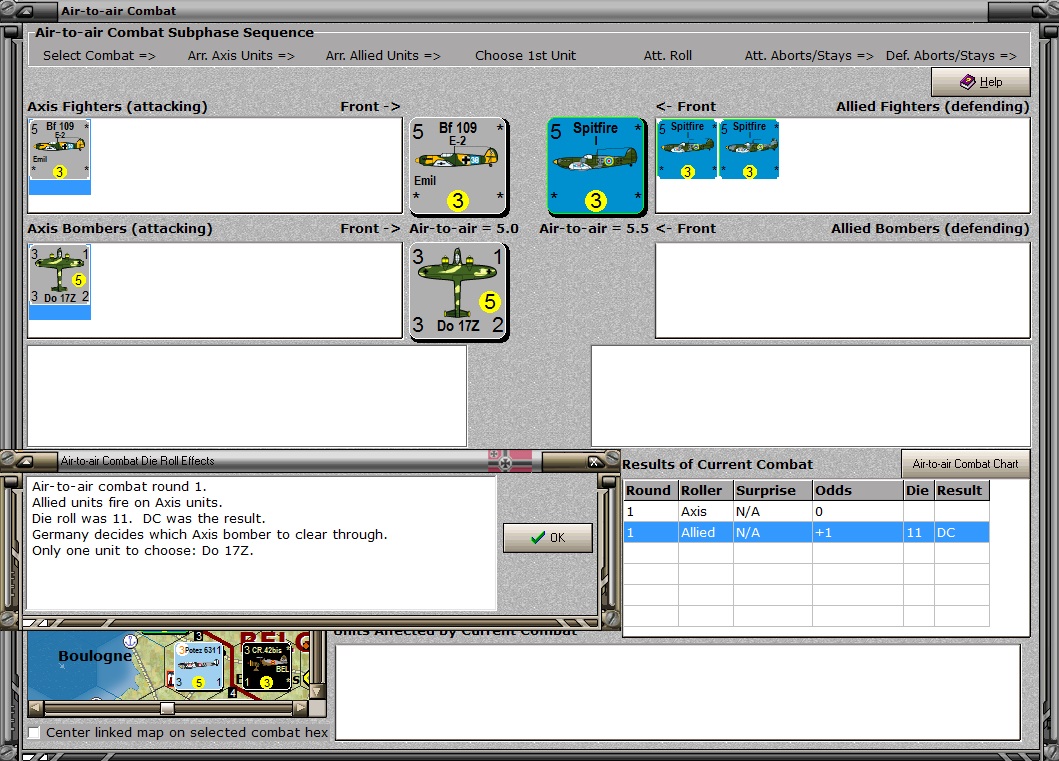
Task: Click Choose 1st Unit subphase step
Action: pyautogui.click(x=525, y=55)
